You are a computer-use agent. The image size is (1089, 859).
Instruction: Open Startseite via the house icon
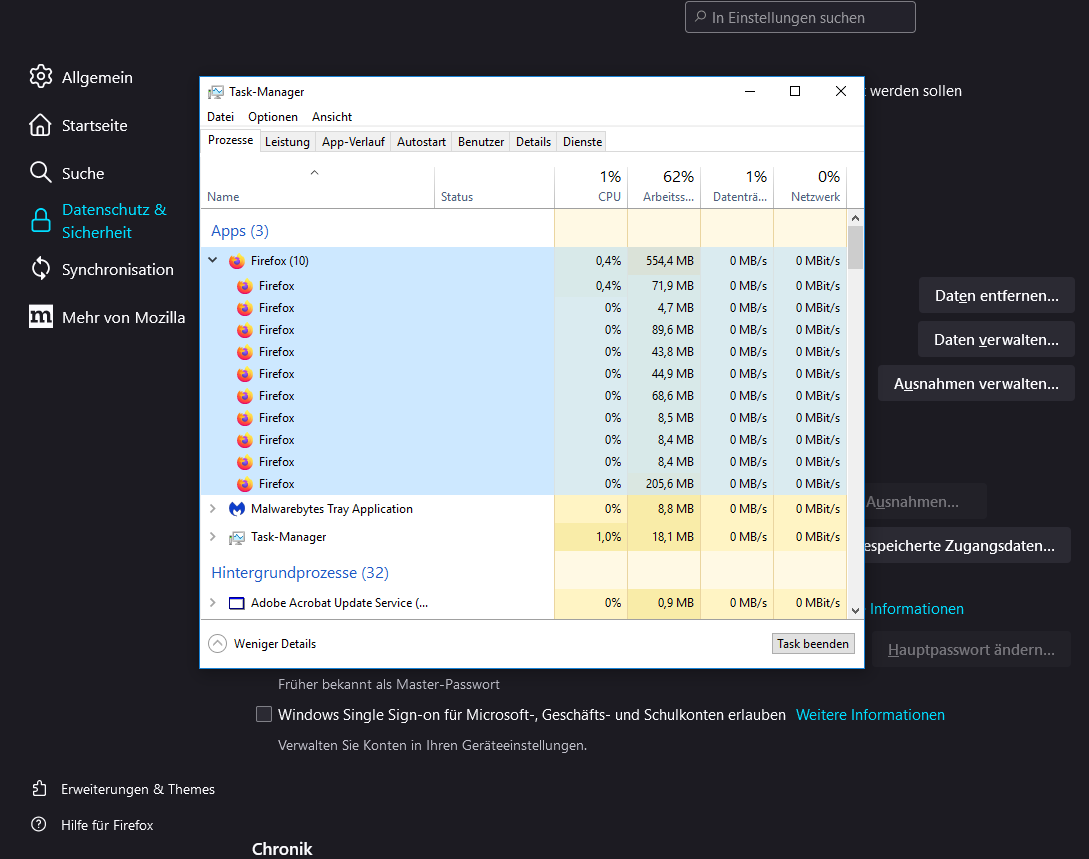point(40,125)
